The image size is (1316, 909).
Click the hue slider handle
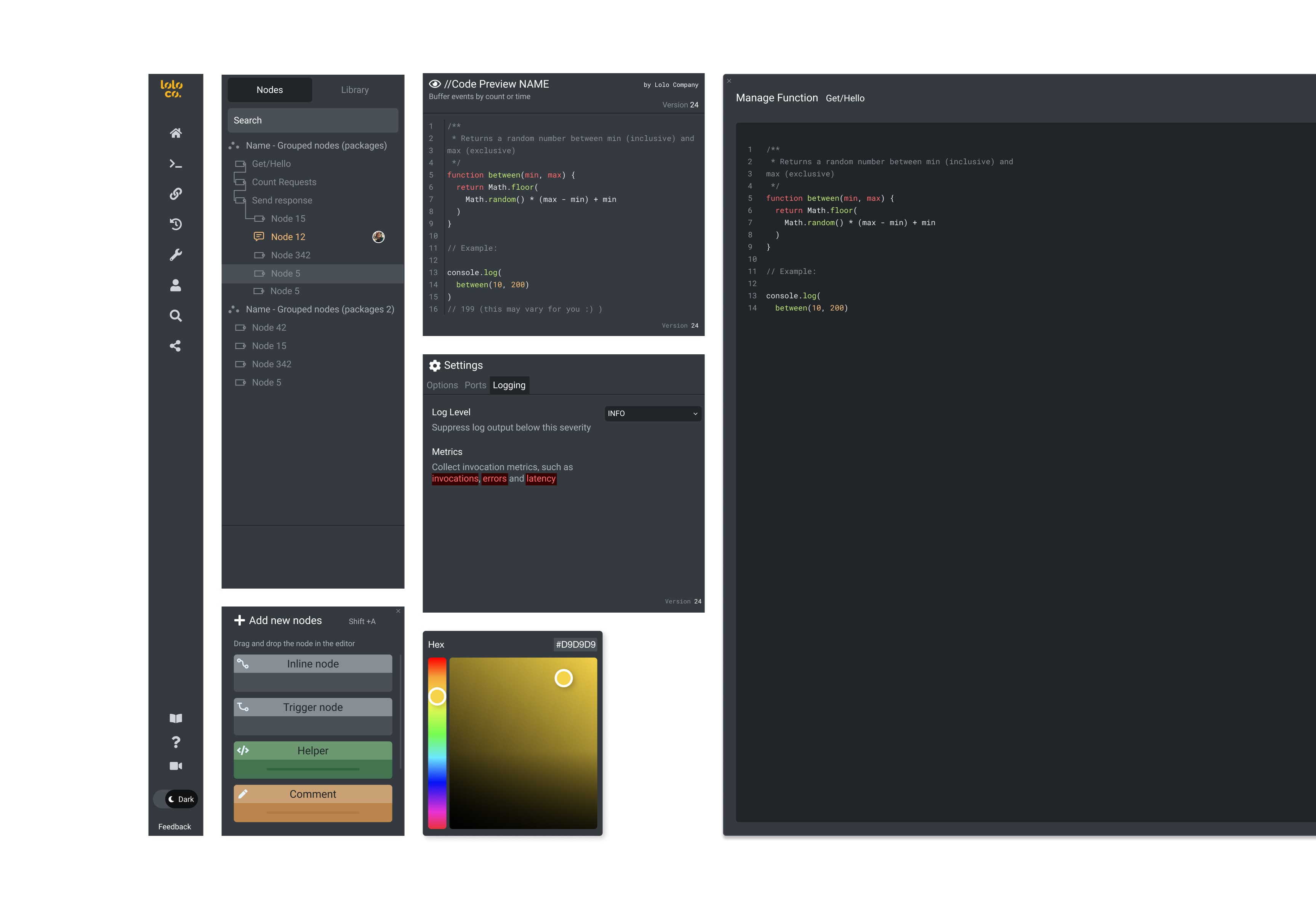point(437,696)
